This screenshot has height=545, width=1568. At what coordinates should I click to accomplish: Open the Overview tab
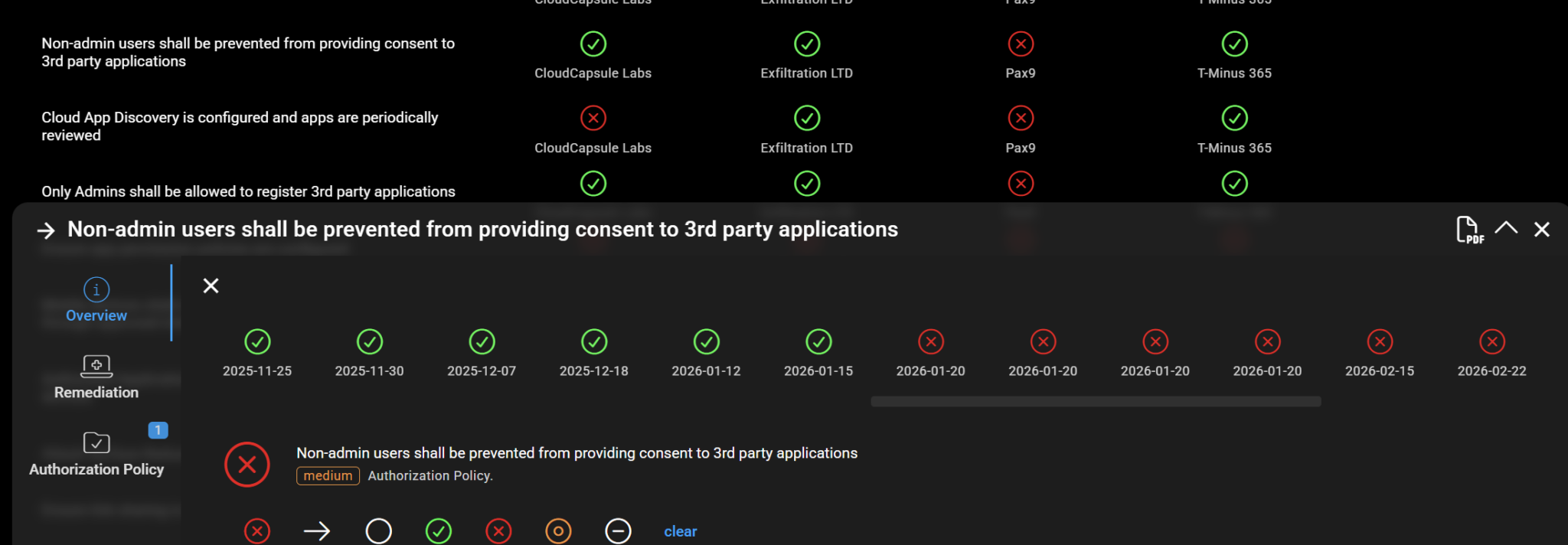coord(96,300)
